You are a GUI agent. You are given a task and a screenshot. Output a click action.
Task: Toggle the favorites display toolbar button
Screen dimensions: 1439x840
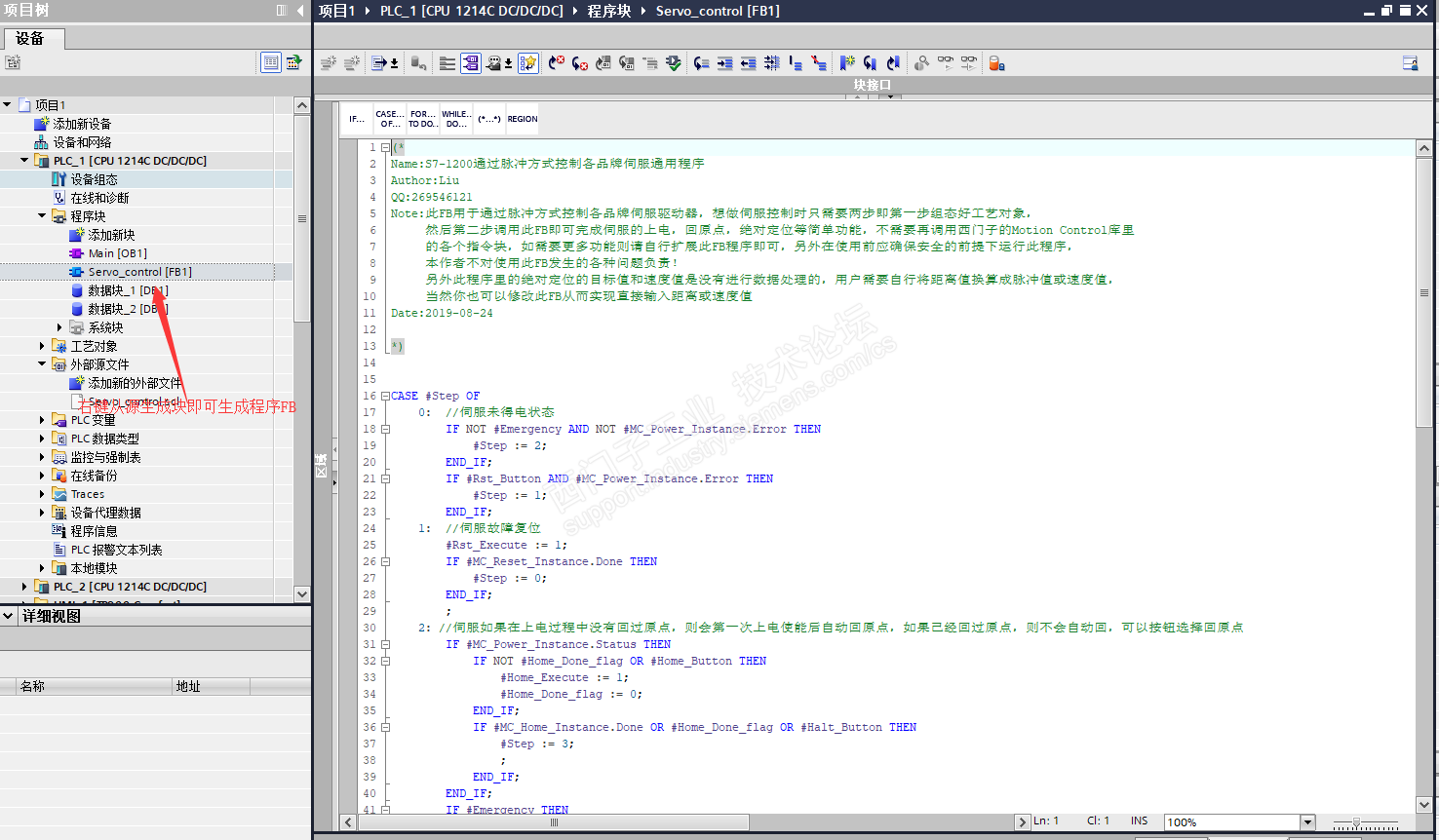pyautogui.click(x=527, y=63)
